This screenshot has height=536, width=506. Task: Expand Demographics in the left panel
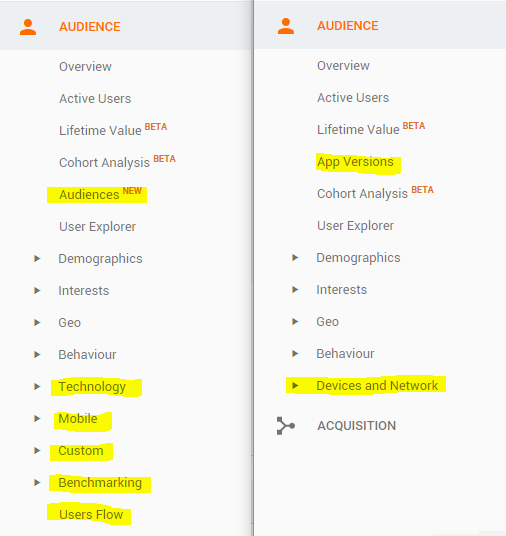click(37, 258)
